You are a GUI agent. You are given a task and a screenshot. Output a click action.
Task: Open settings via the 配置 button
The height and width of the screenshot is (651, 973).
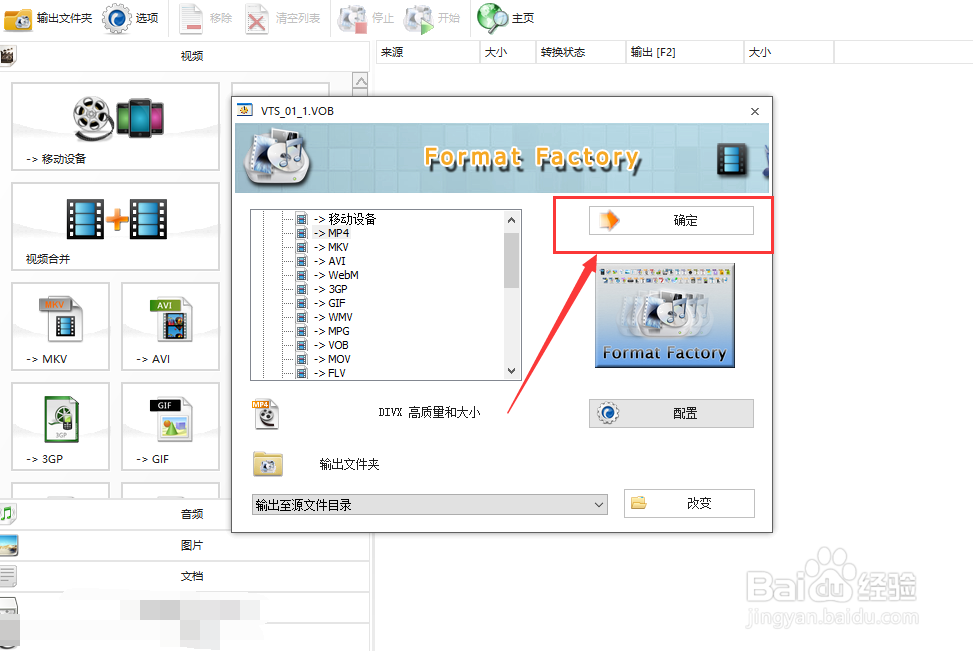tap(670, 413)
